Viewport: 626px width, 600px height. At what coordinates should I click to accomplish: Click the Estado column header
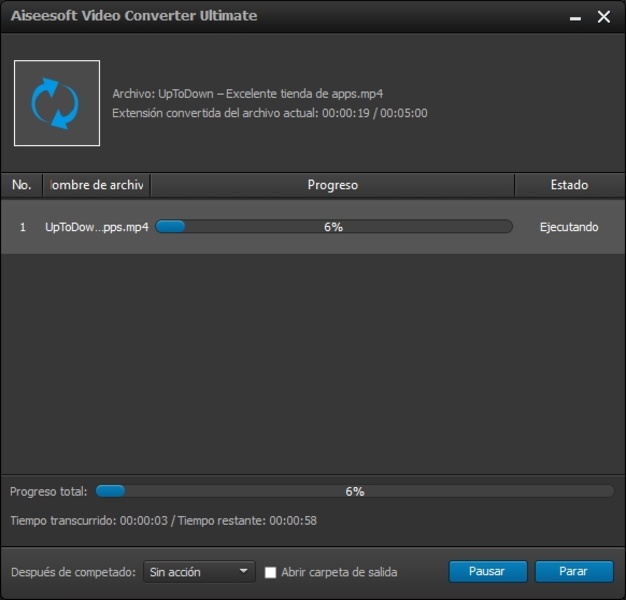pos(569,185)
